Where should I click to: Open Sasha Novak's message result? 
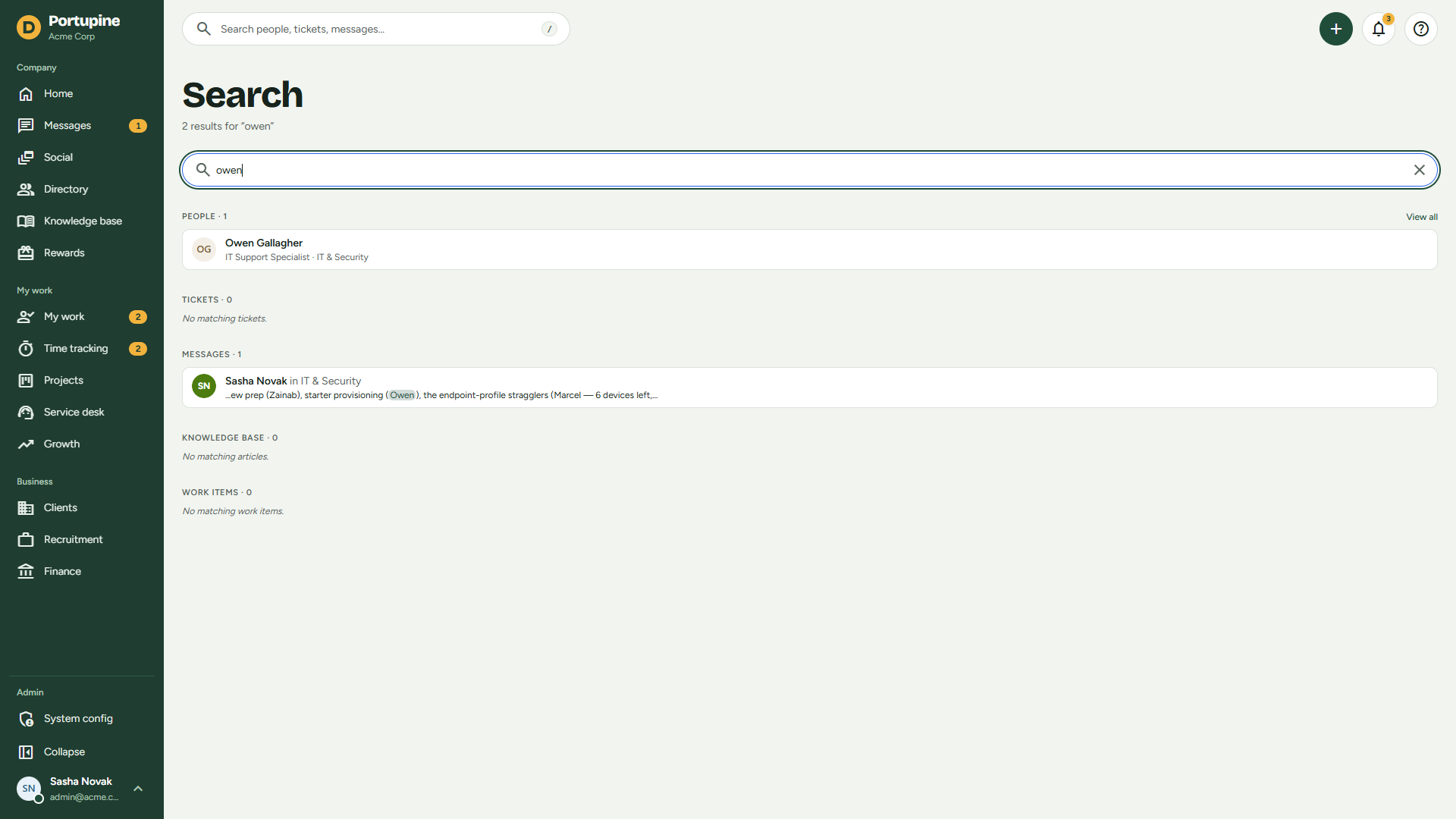(809, 388)
